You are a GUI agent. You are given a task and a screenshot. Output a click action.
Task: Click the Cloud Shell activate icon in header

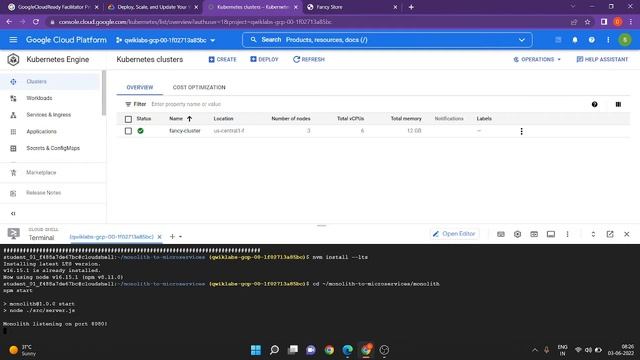(x=558, y=40)
